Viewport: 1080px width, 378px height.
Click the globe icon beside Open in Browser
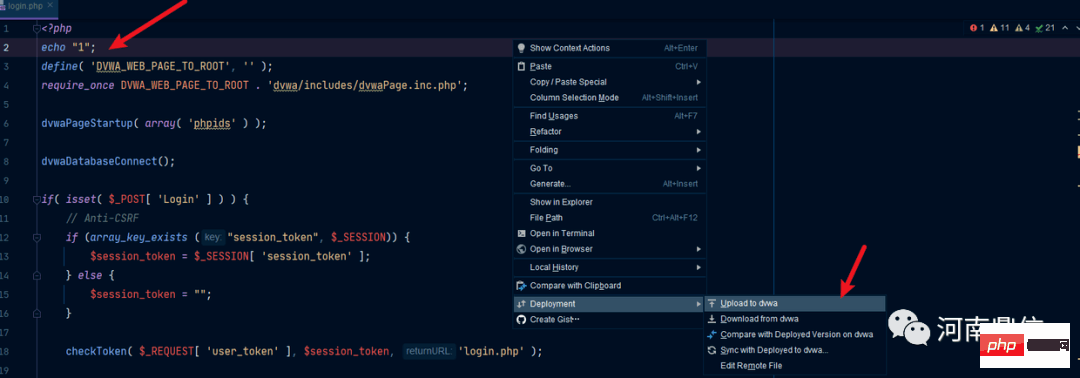coord(521,249)
